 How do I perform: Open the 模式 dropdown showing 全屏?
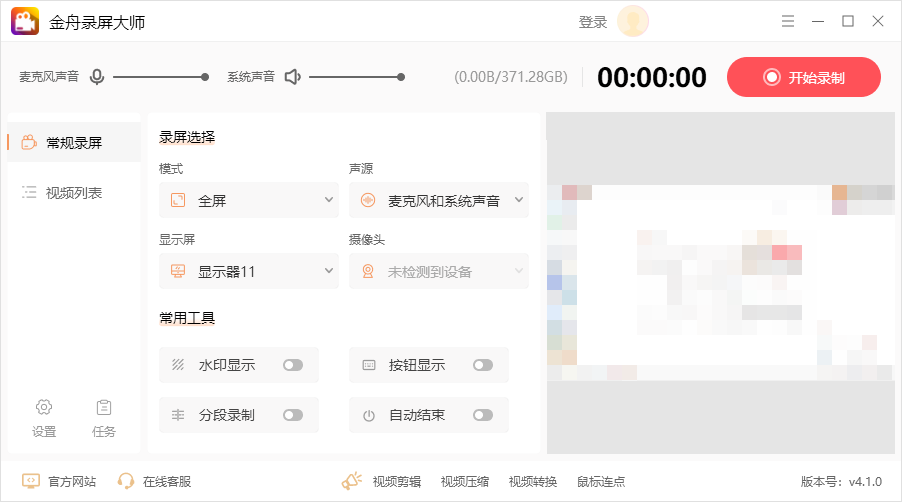249,200
